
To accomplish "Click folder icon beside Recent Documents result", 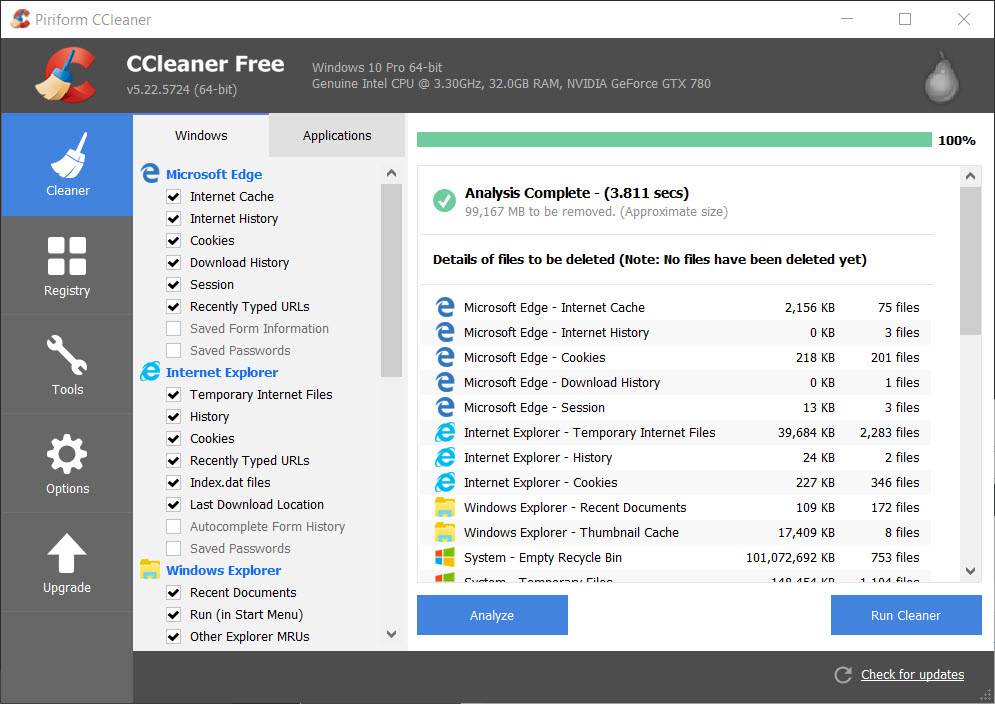I will point(445,507).
